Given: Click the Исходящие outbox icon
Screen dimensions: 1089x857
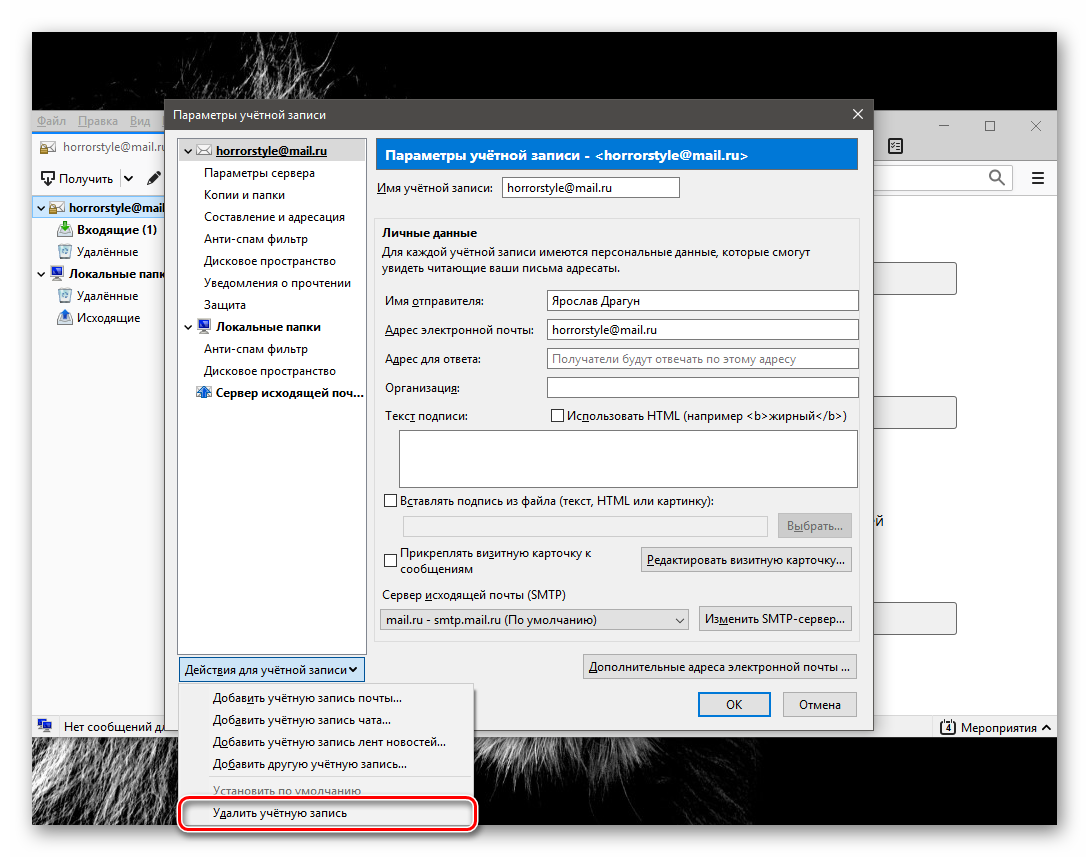Looking at the screenshot, I should coord(65,317).
